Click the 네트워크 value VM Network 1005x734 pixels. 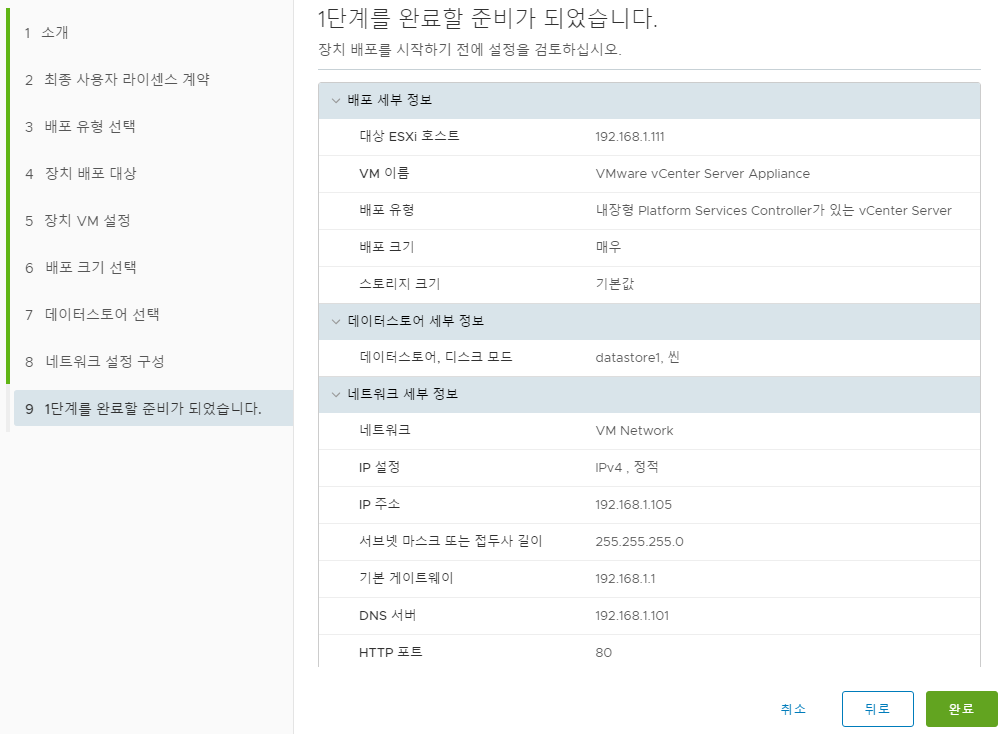[635, 431]
